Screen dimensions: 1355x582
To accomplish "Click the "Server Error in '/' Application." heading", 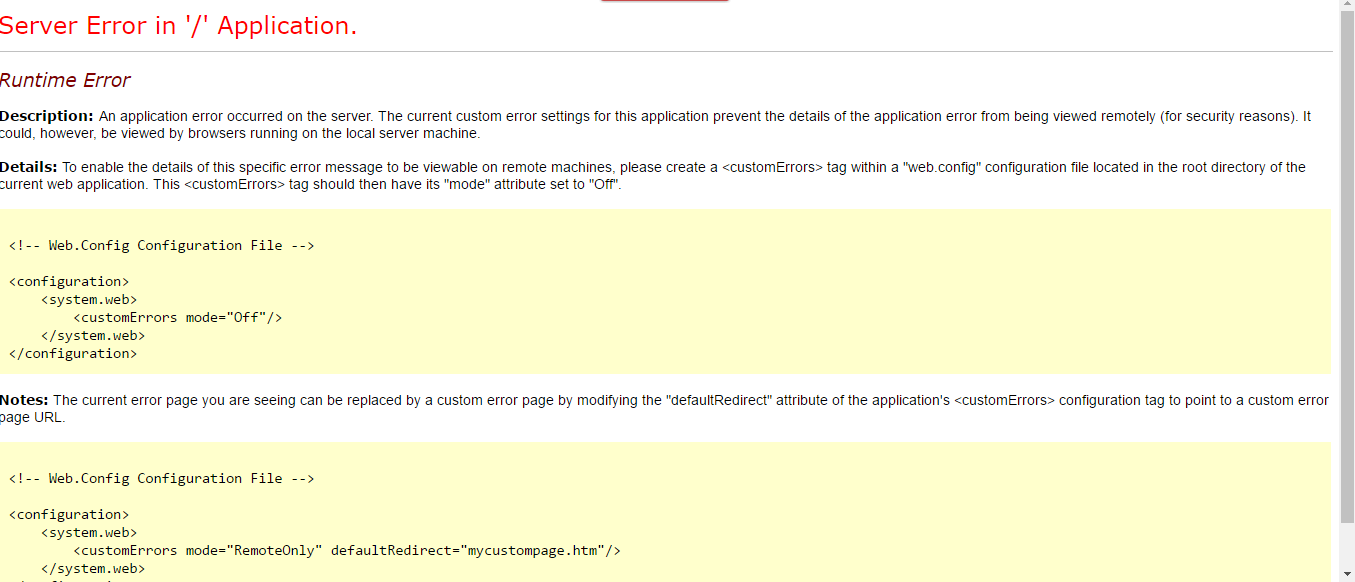I will pyautogui.click(x=178, y=26).
